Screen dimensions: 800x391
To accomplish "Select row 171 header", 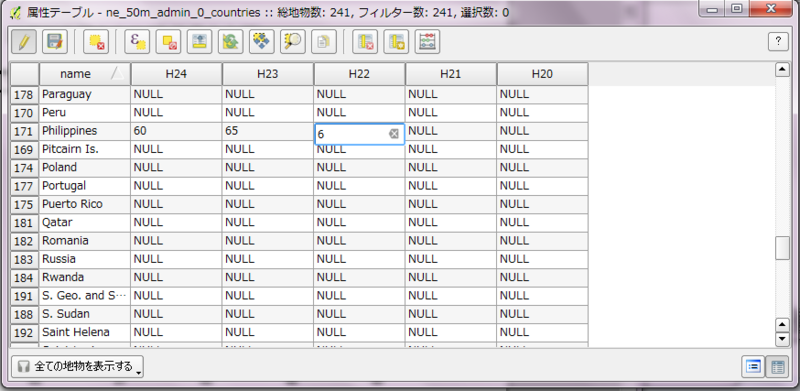I will click(25, 131).
